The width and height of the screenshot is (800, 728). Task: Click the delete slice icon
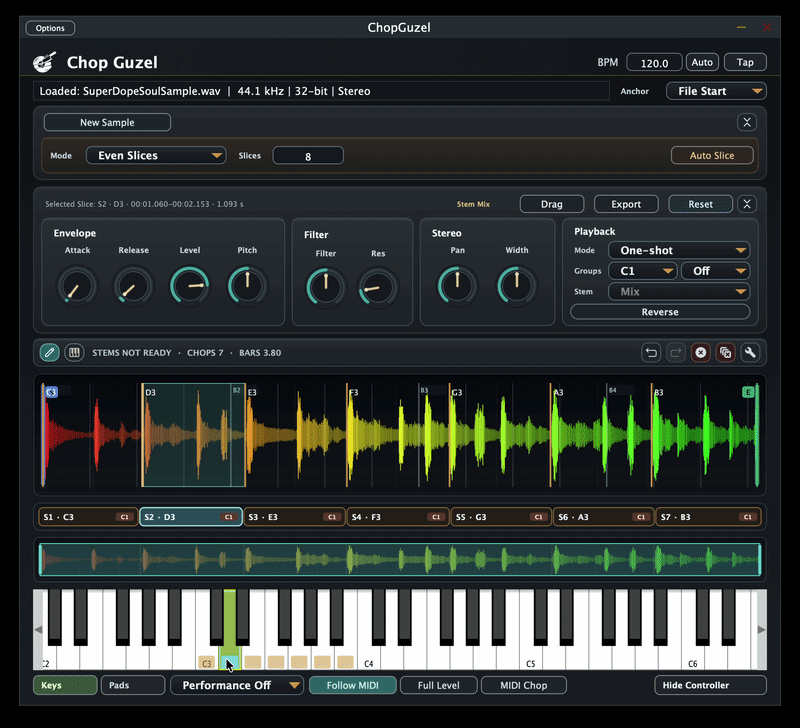[x=700, y=352]
